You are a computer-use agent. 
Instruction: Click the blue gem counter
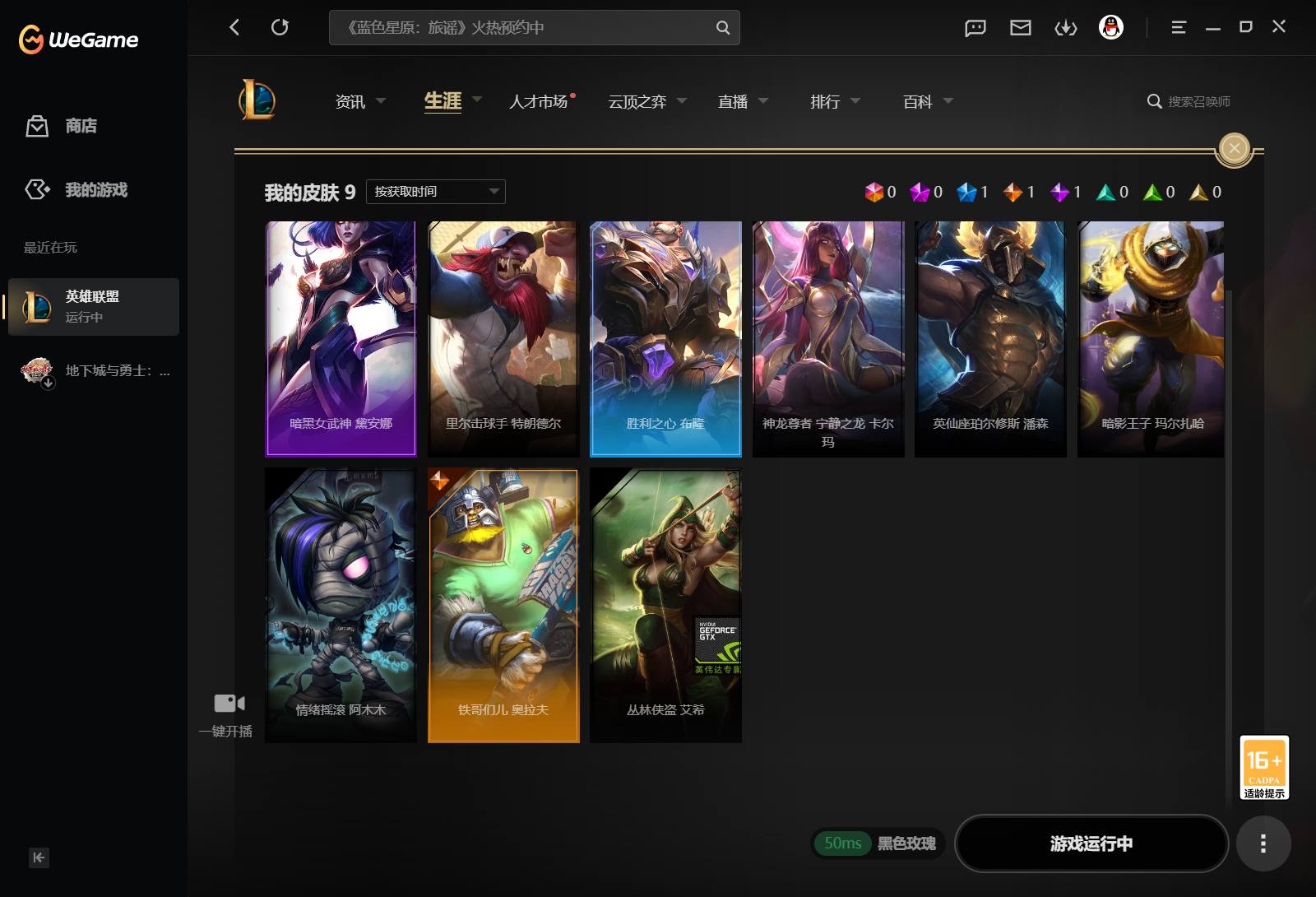973,192
